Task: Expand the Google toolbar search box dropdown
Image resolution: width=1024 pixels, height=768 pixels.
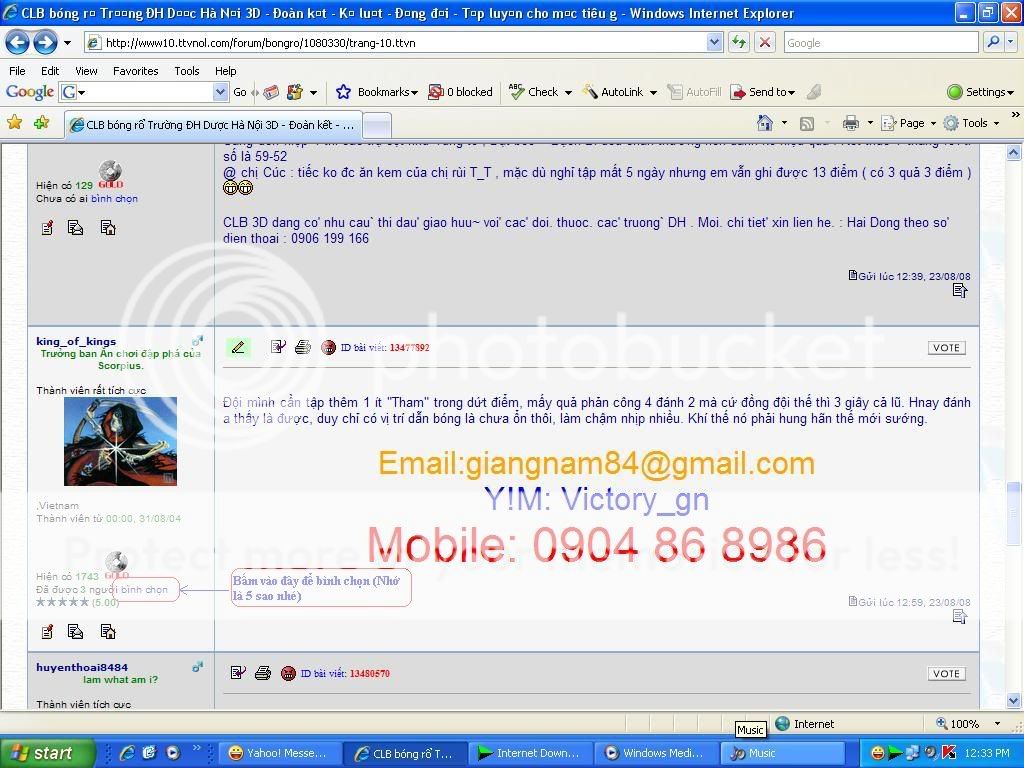Action: [220, 92]
